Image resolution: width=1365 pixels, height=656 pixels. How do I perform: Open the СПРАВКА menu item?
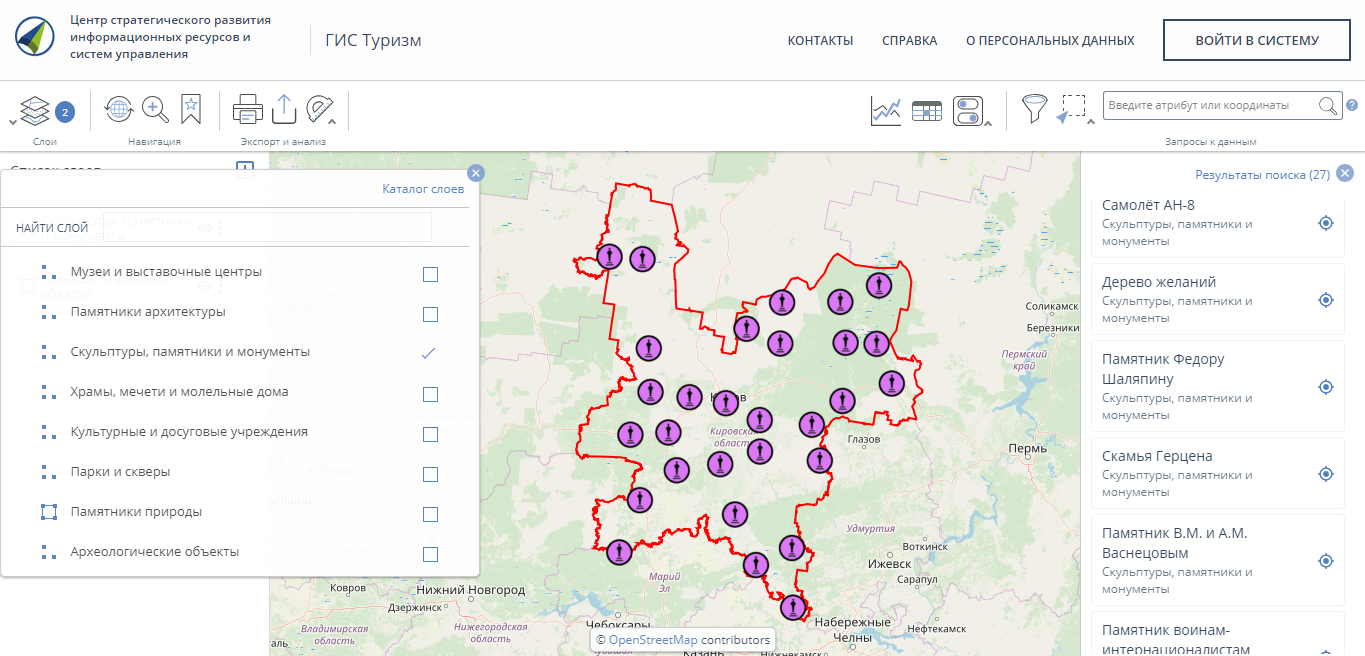pos(909,41)
